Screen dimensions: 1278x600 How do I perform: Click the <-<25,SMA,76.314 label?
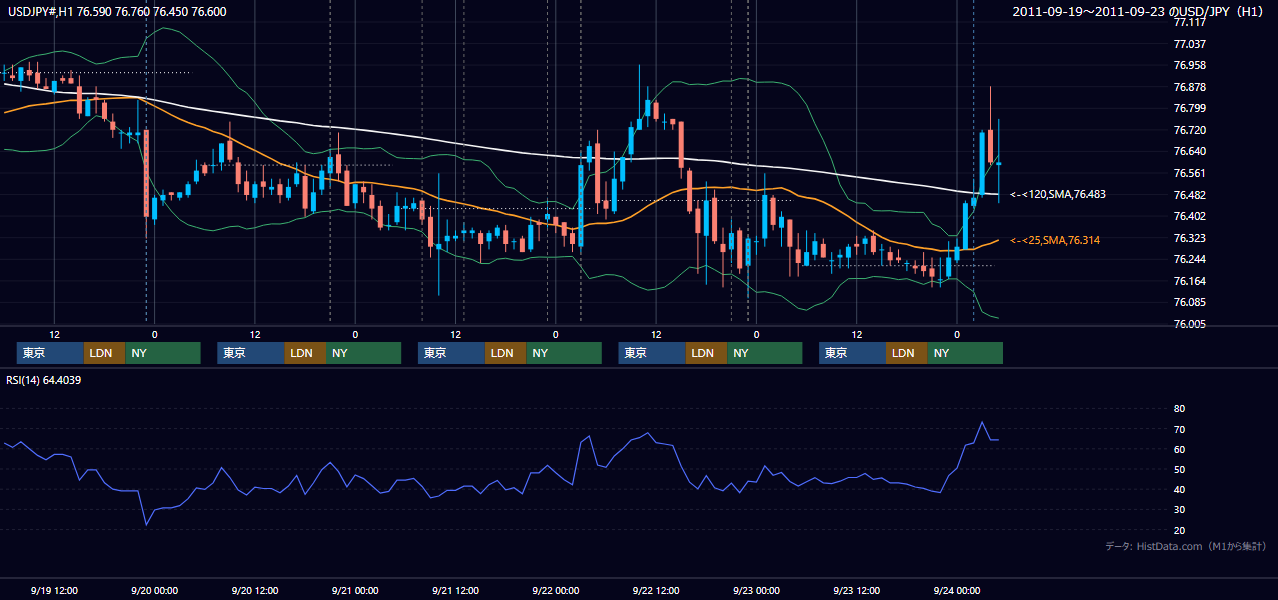point(1054,240)
